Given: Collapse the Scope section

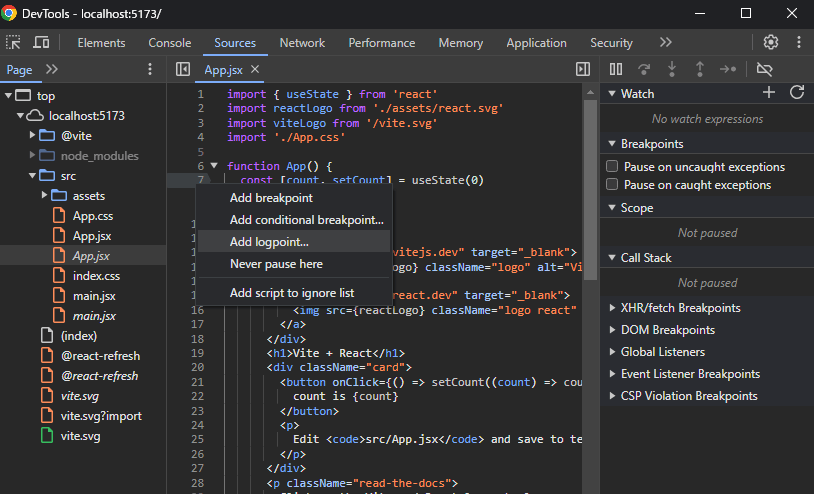Looking at the screenshot, I should pos(612,208).
